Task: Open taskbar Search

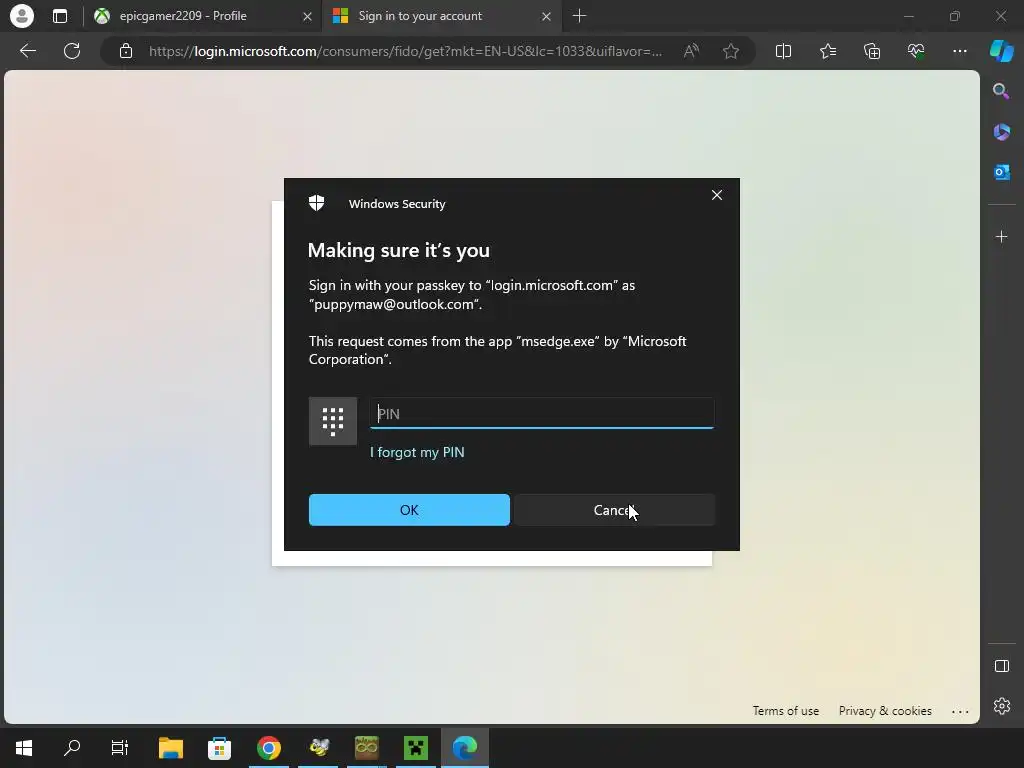Action: coord(72,748)
